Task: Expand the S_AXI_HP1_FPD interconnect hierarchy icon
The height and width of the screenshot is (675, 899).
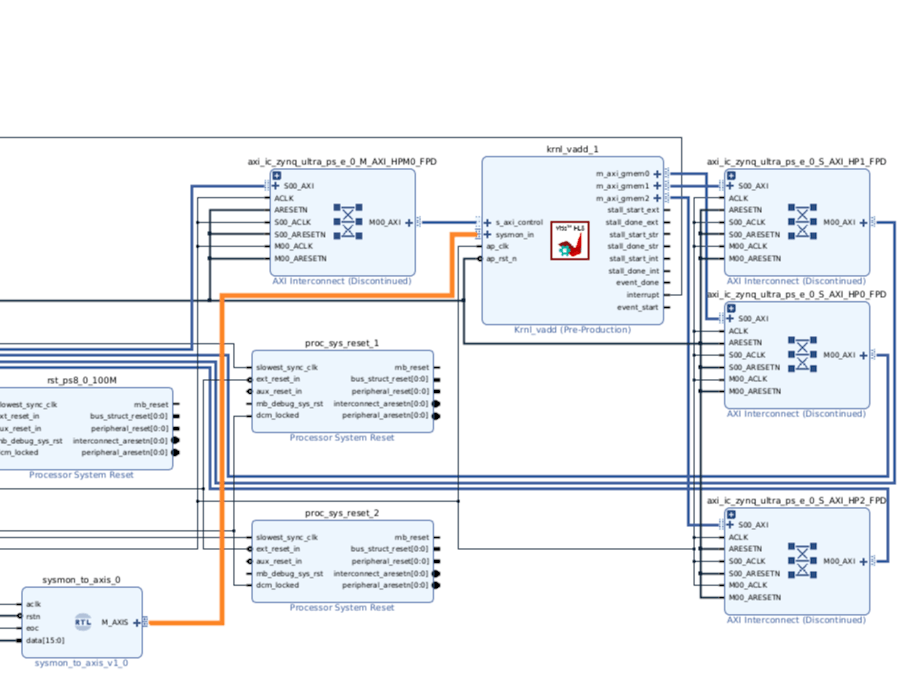Action: 732,175
